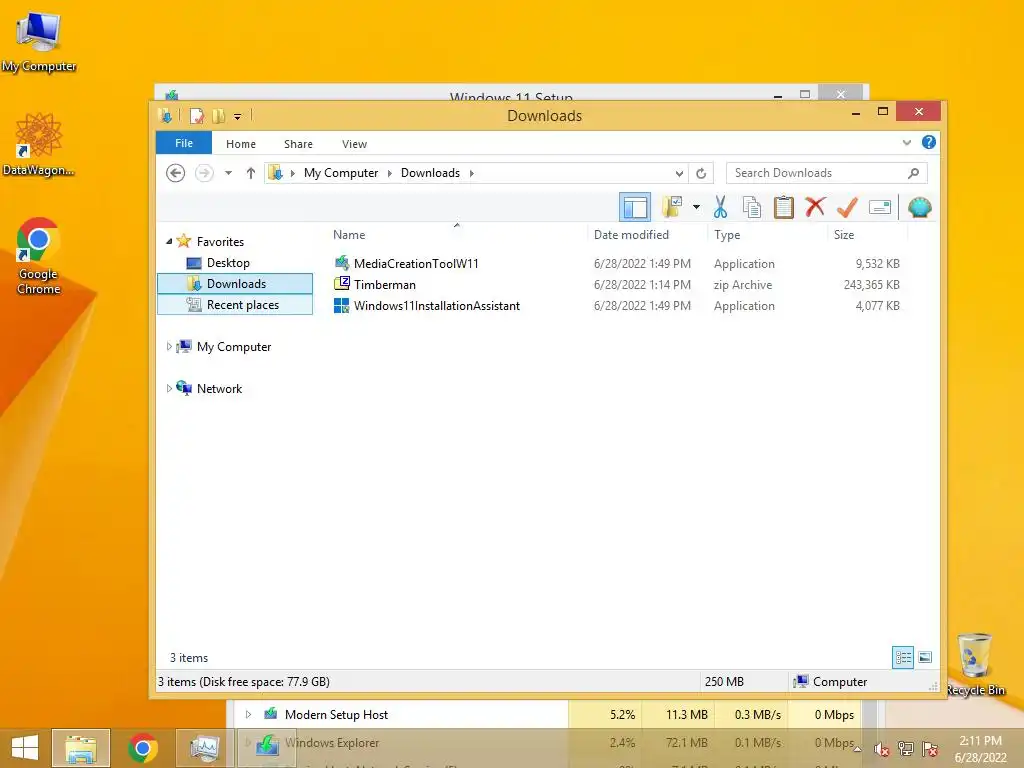Click the orange checkmark Properties icon

pos(847,207)
